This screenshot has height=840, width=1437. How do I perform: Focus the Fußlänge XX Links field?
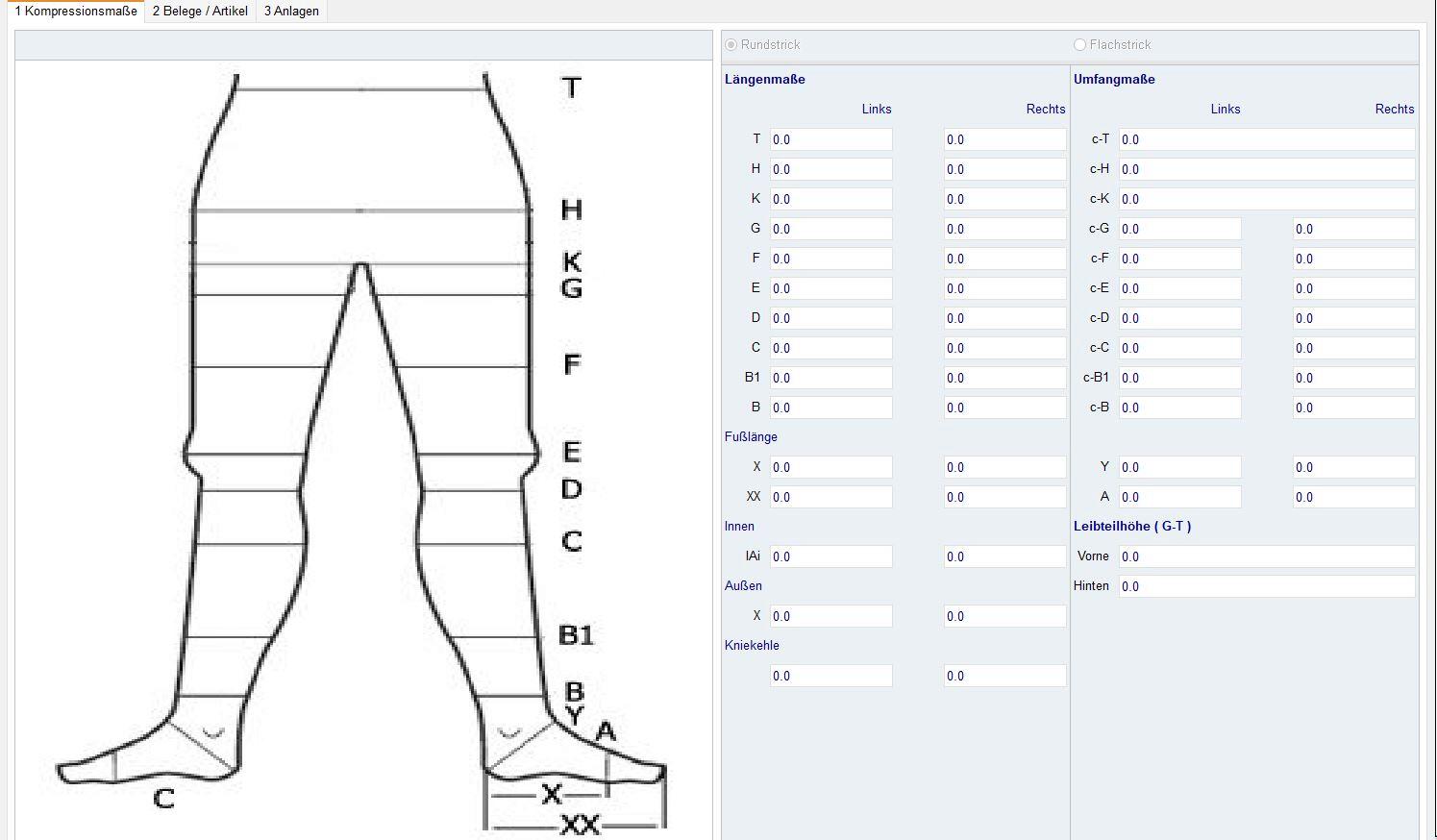[x=830, y=498]
